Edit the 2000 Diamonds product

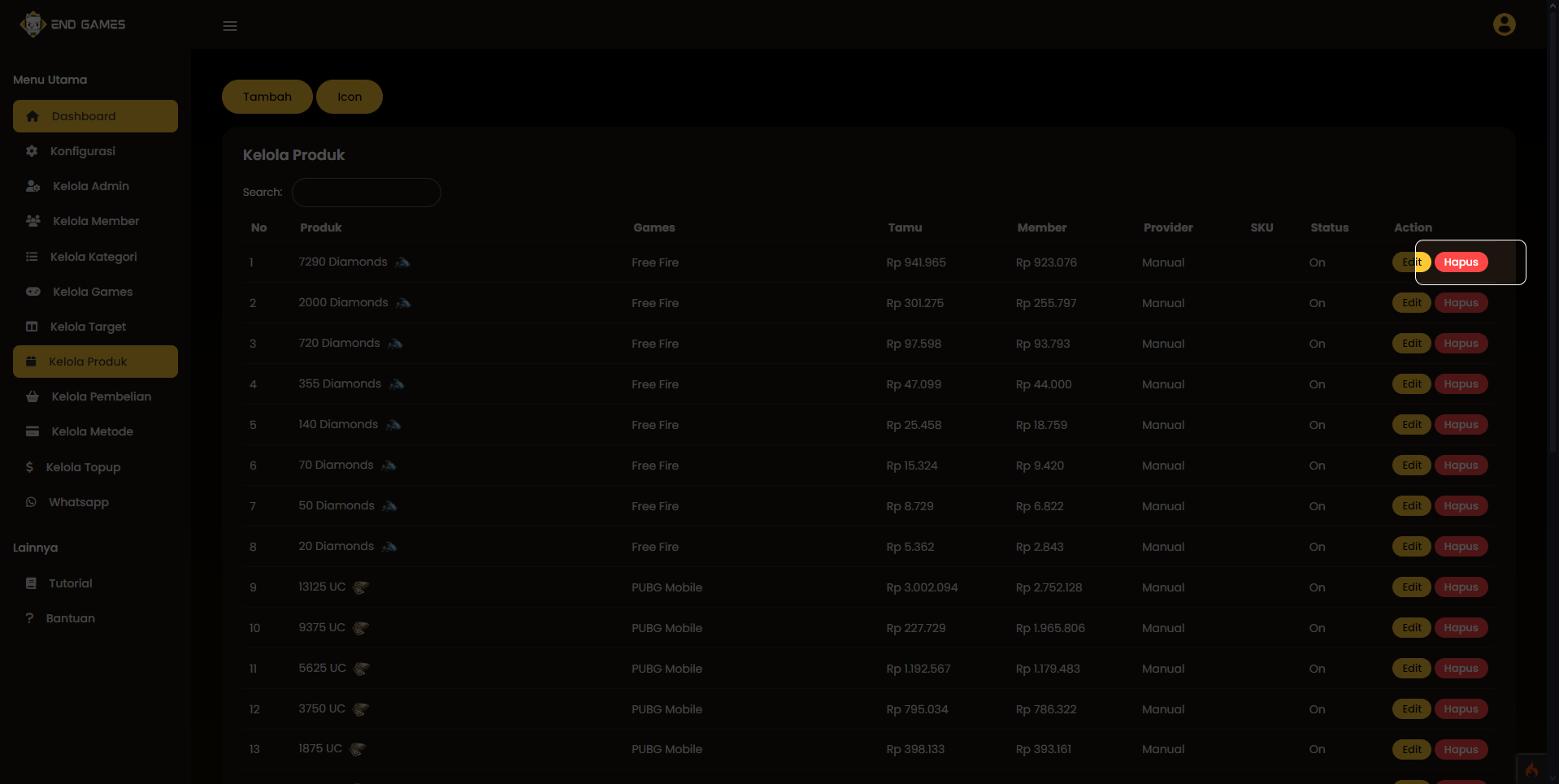pyautogui.click(x=1411, y=303)
